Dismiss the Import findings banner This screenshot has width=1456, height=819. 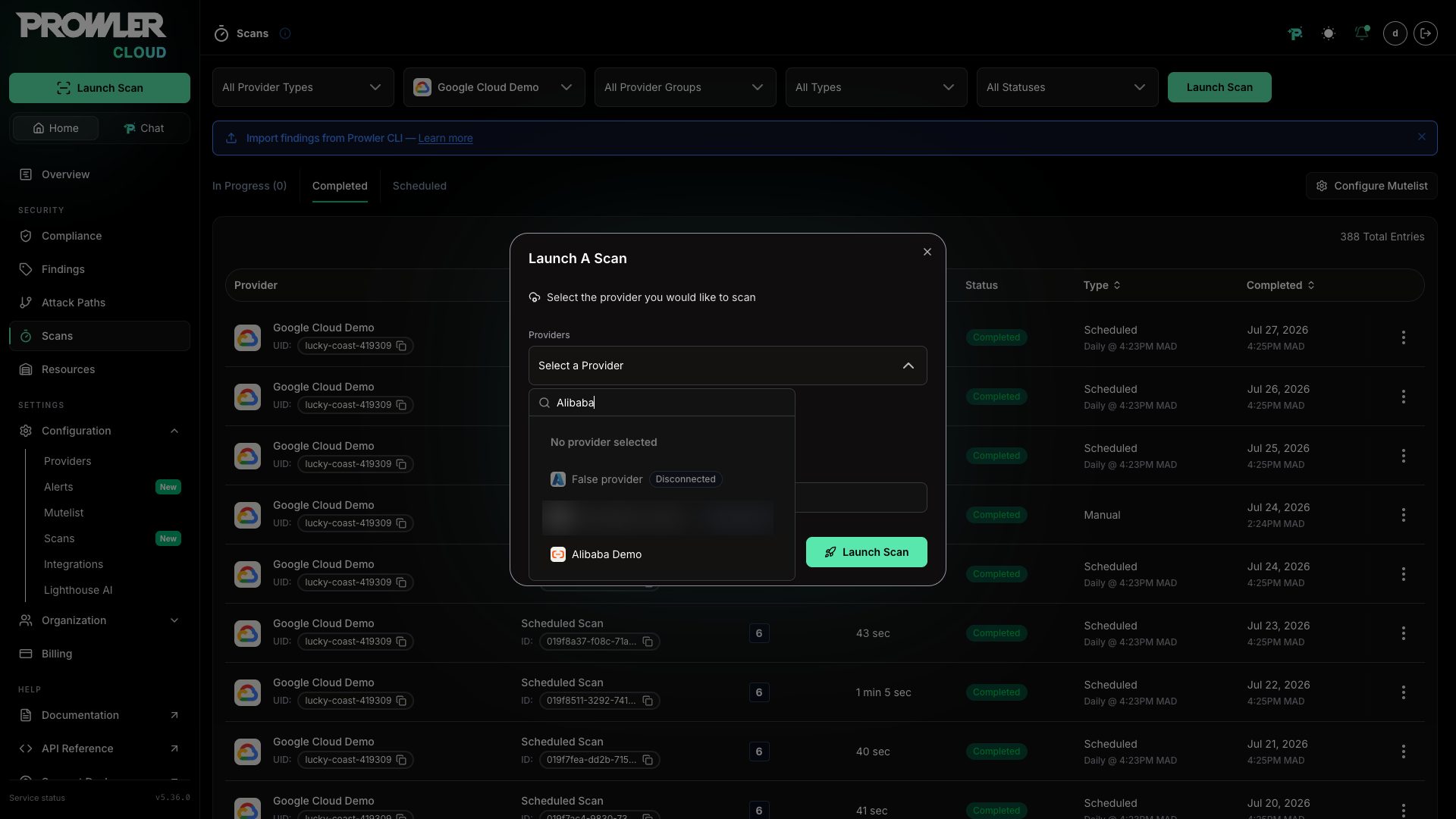click(1422, 137)
